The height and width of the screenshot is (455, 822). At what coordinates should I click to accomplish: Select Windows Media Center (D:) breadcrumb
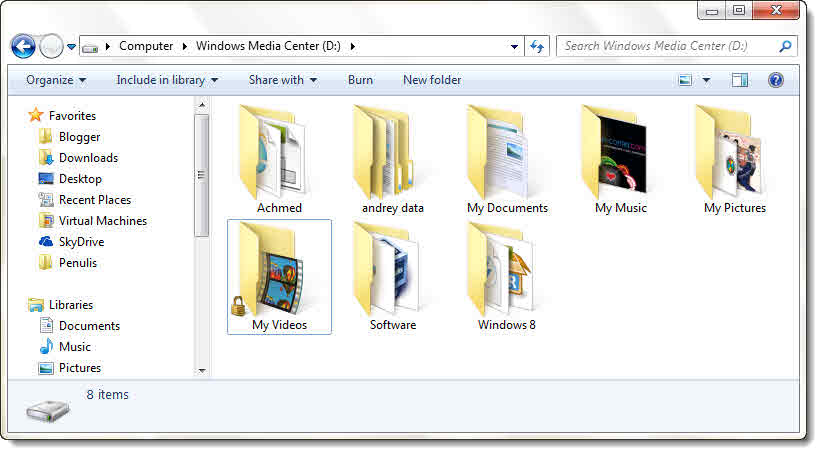(268, 46)
